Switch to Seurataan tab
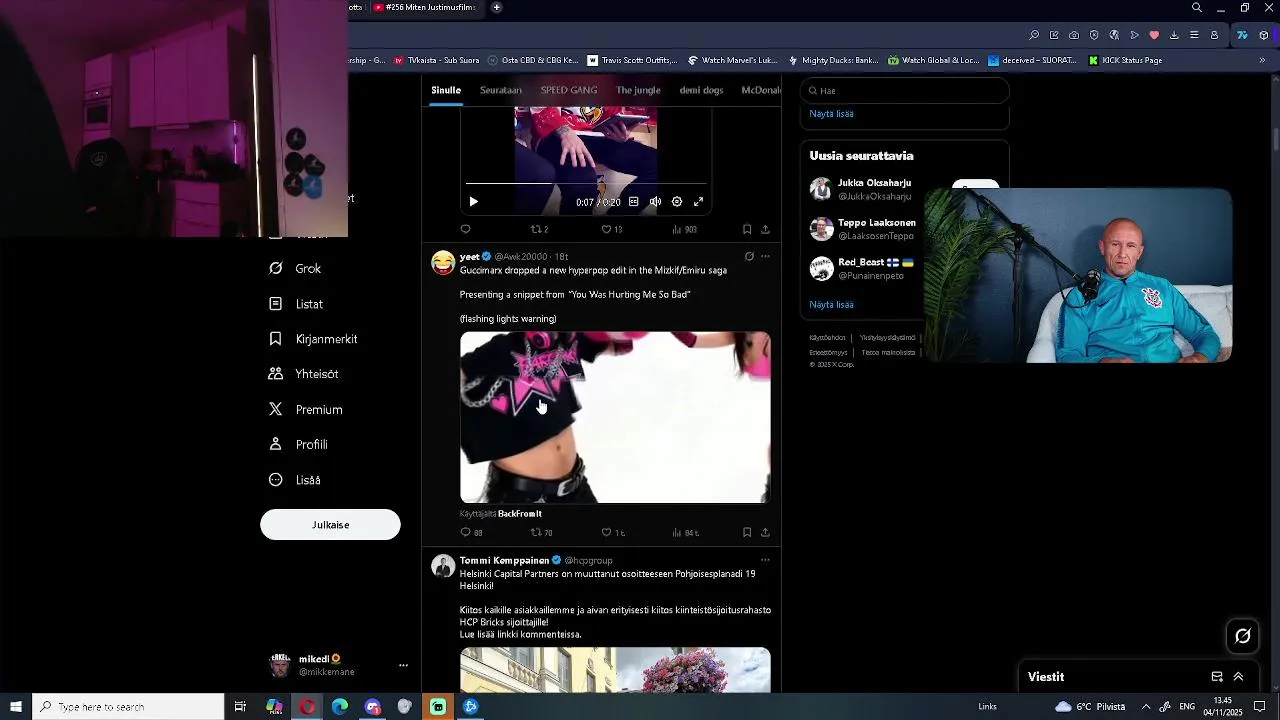Screen dimensions: 1280x720 (x=500, y=90)
